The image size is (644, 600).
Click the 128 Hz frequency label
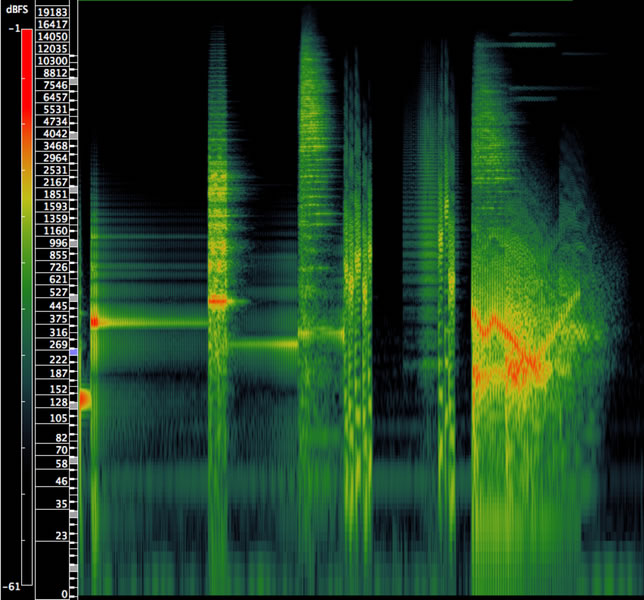(51, 402)
